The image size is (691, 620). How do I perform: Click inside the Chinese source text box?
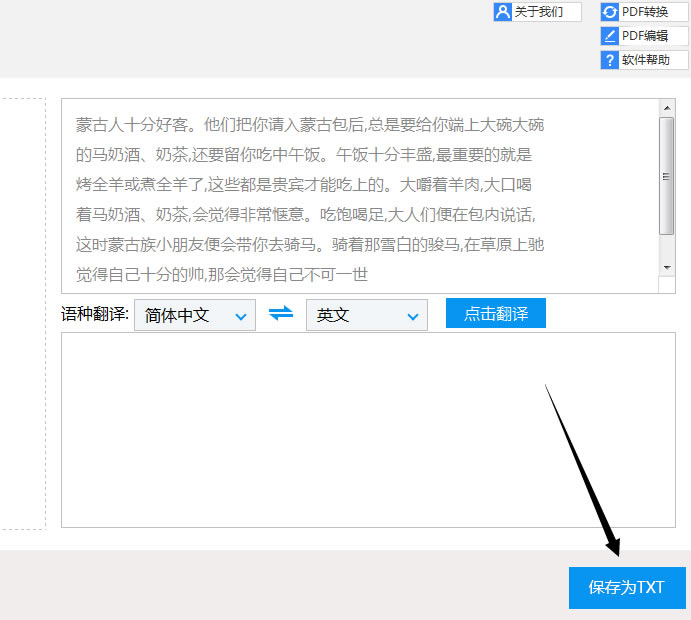point(360,196)
